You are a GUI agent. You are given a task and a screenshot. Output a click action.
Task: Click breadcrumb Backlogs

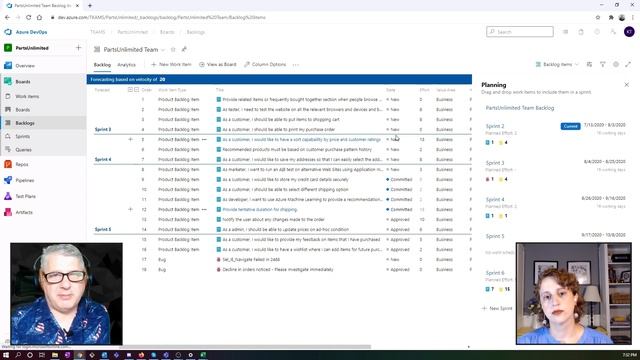[x=195, y=32]
